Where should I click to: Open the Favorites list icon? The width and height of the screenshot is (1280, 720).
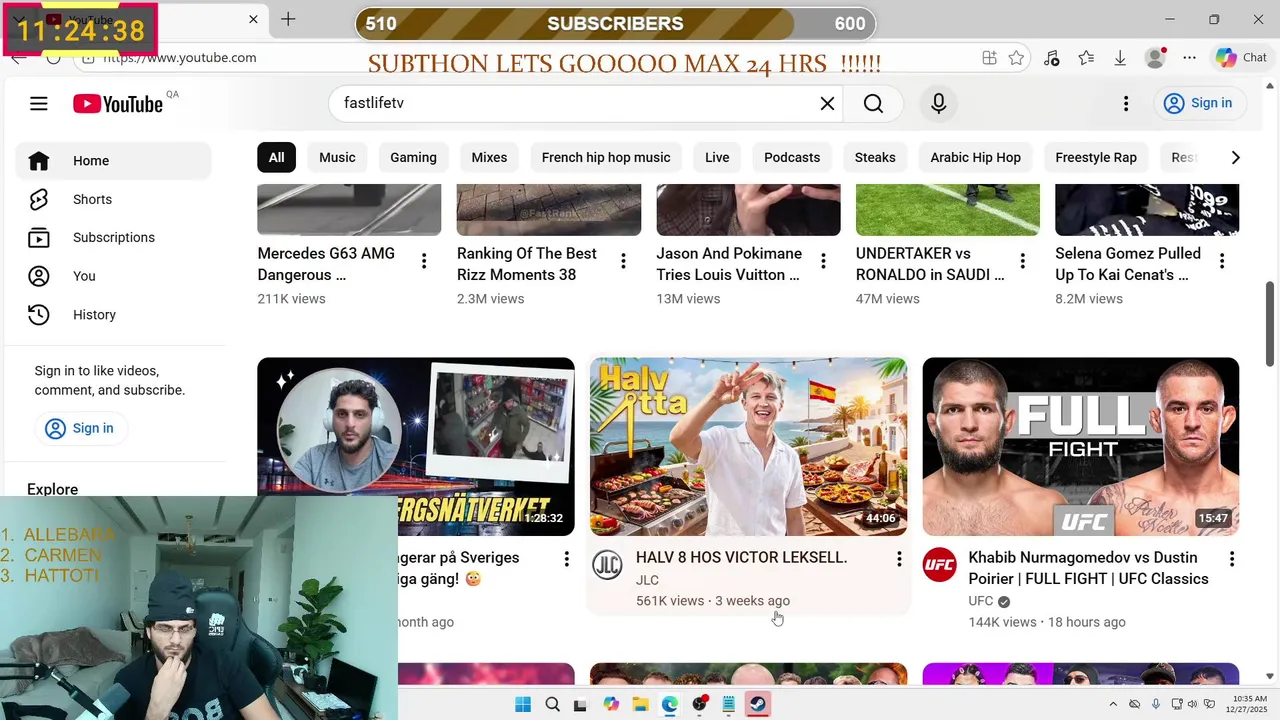click(1086, 58)
